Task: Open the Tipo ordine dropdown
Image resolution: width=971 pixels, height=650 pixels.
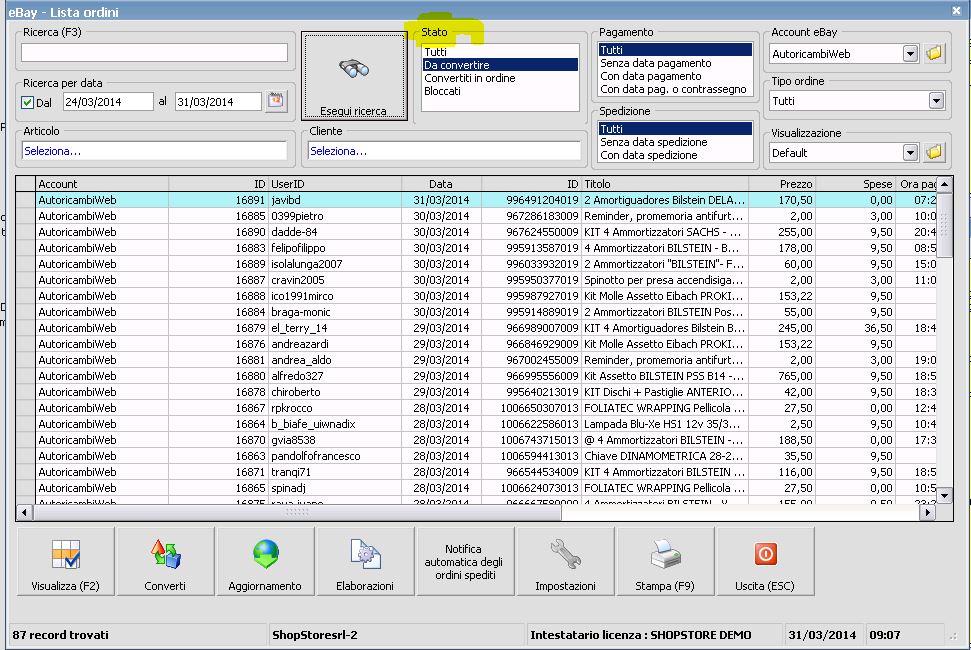Action: click(x=935, y=101)
